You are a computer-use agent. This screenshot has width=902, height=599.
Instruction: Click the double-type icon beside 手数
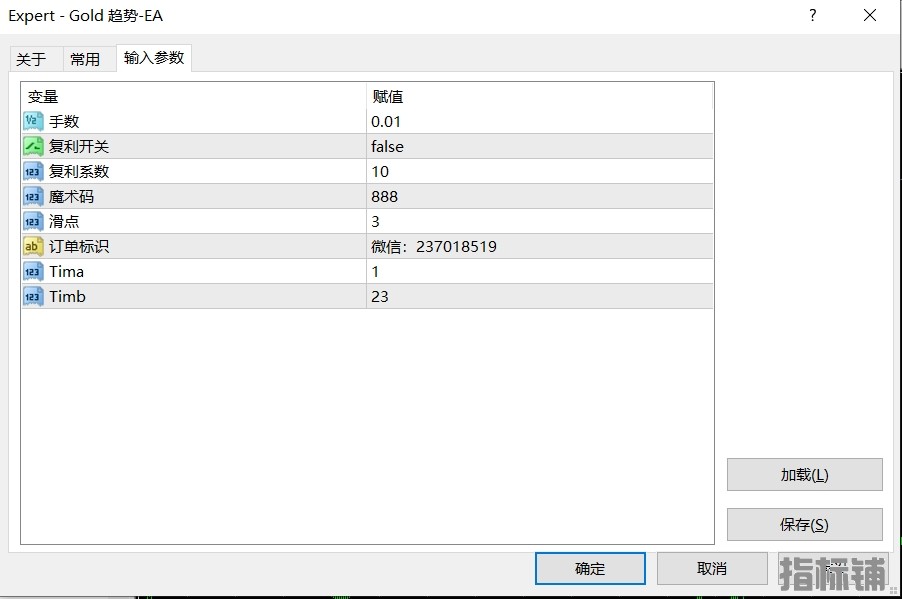(x=33, y=121)
